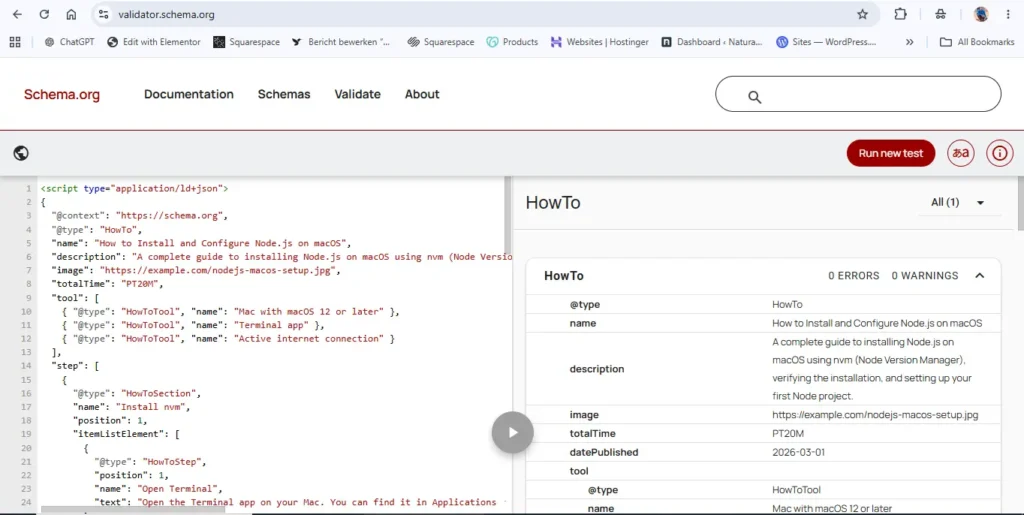Open the Websites | Hostinger bookmark
This screenshot has height=515, width=1024.
pyautogui.click(x=600, y=42)
